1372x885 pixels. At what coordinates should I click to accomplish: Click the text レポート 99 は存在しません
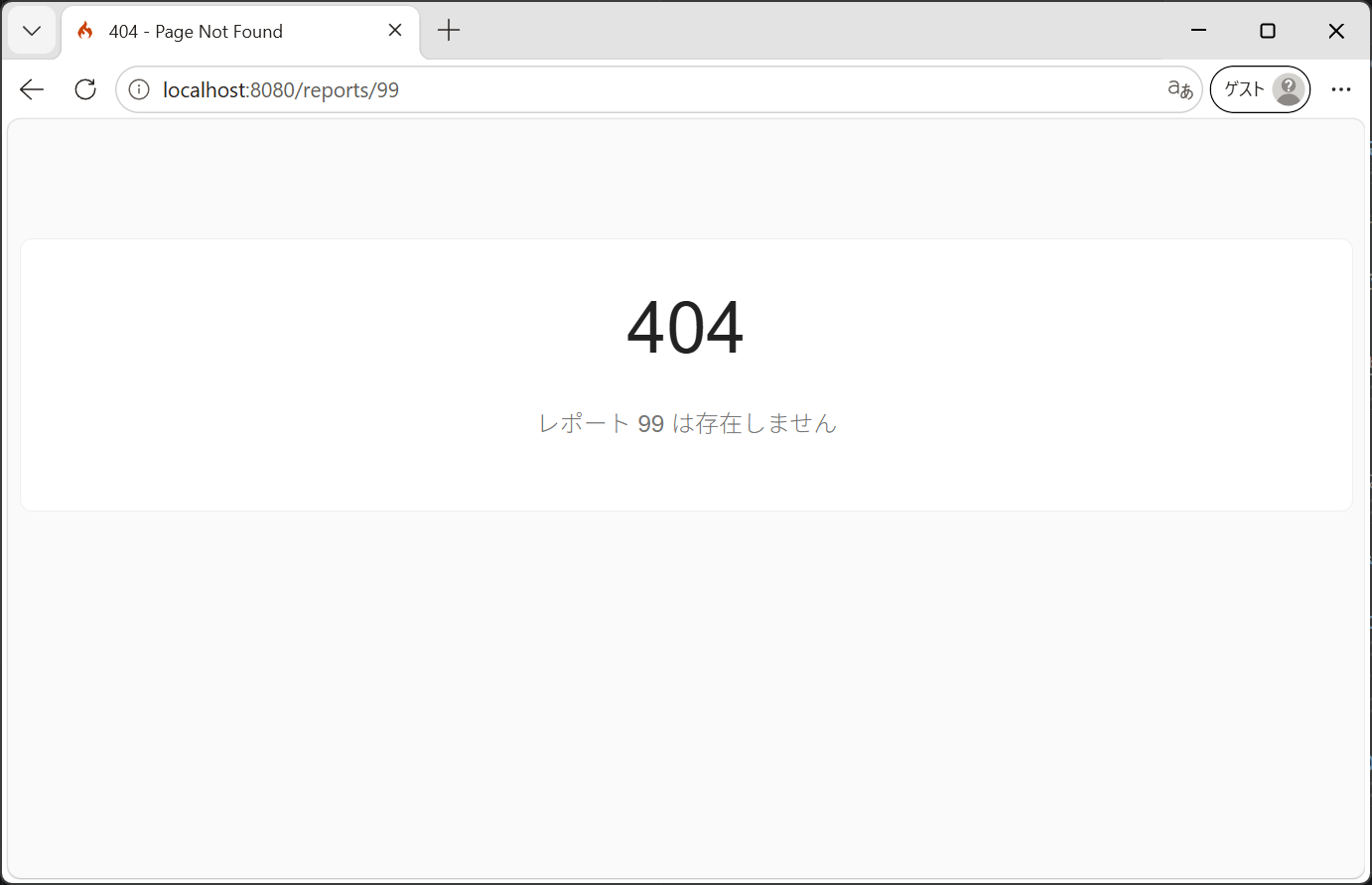(x=687, y=423)
